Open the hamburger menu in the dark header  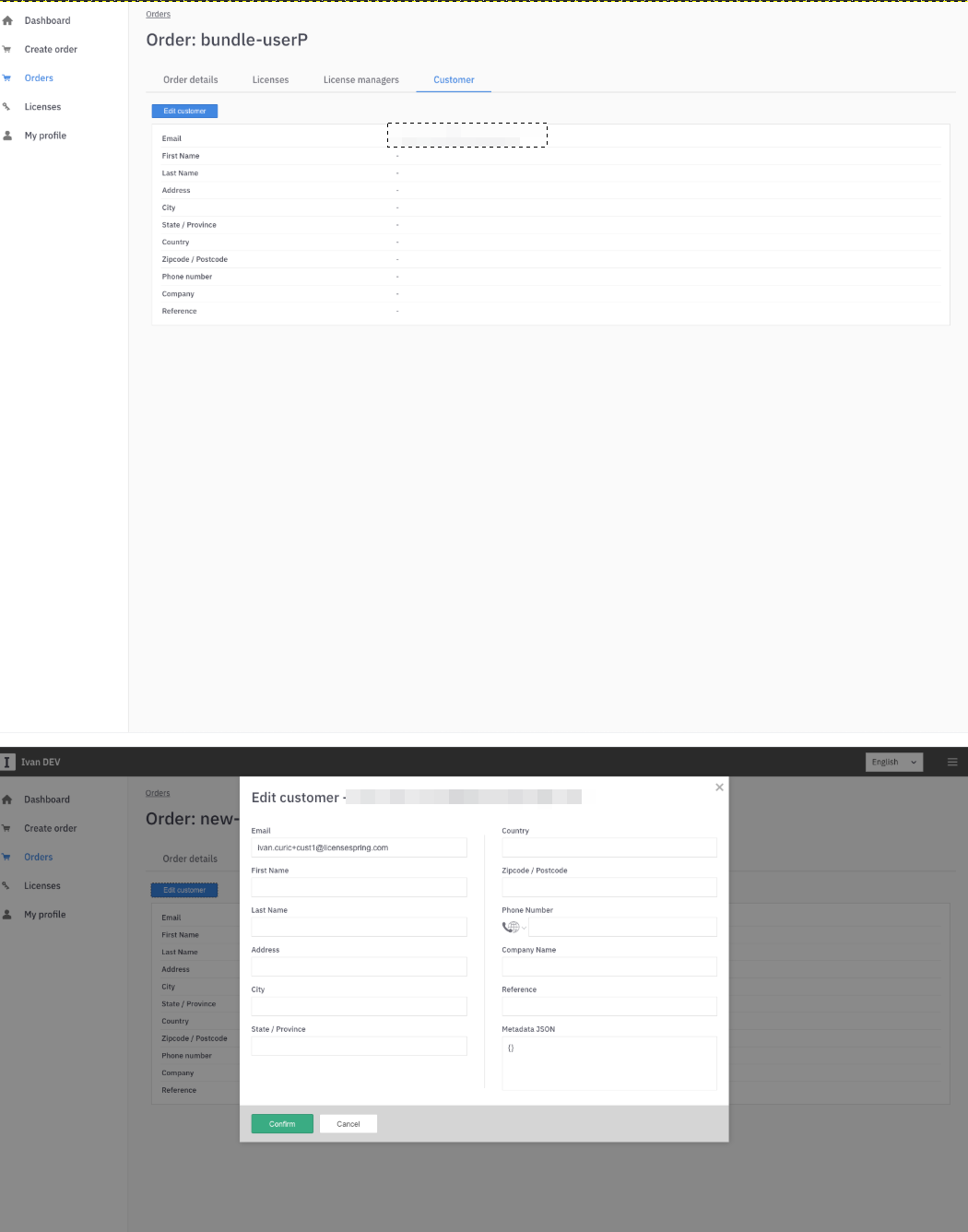[x=952, y=762]
